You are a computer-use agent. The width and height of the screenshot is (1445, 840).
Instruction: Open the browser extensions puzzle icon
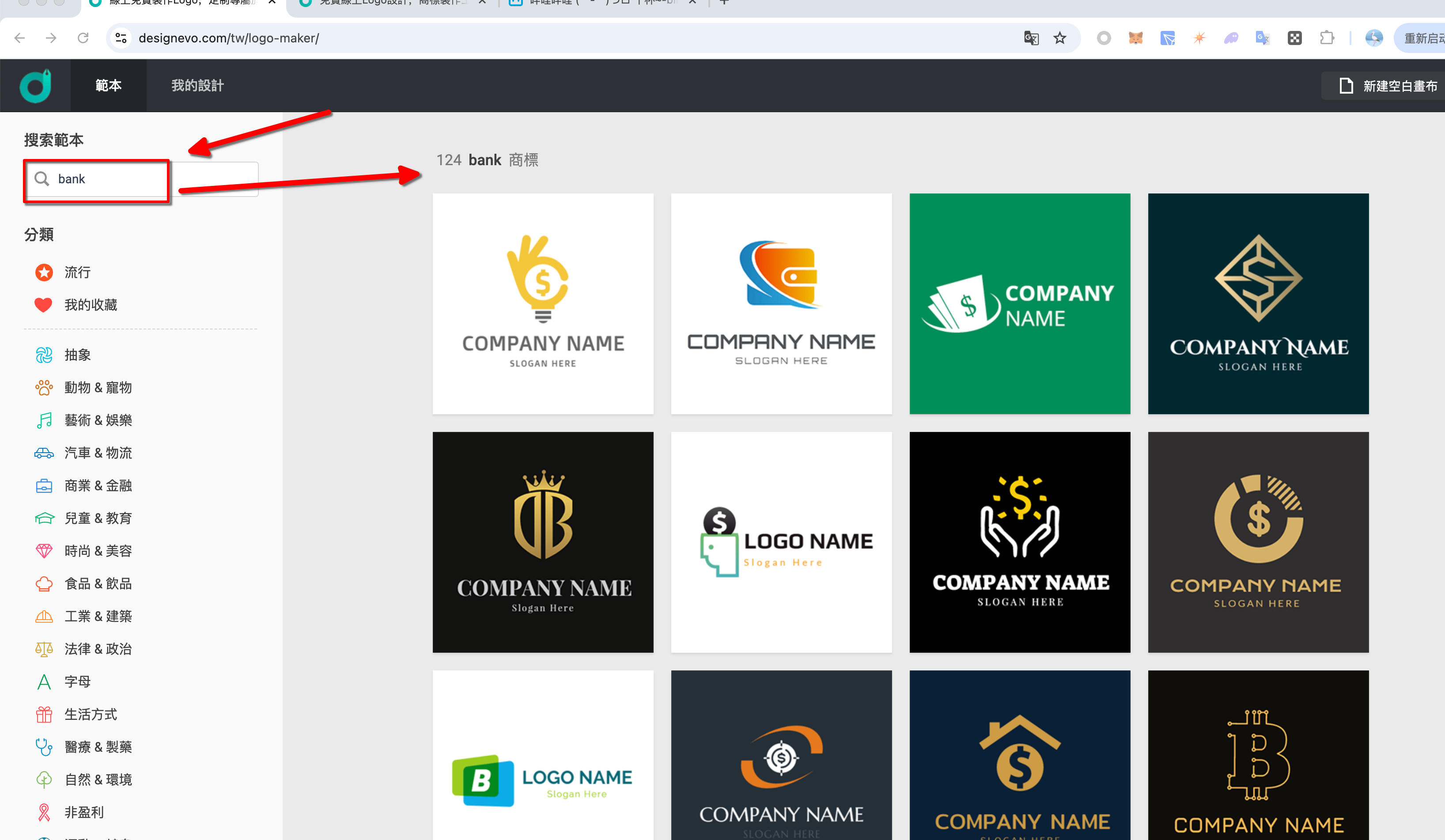coord(1326,38)
